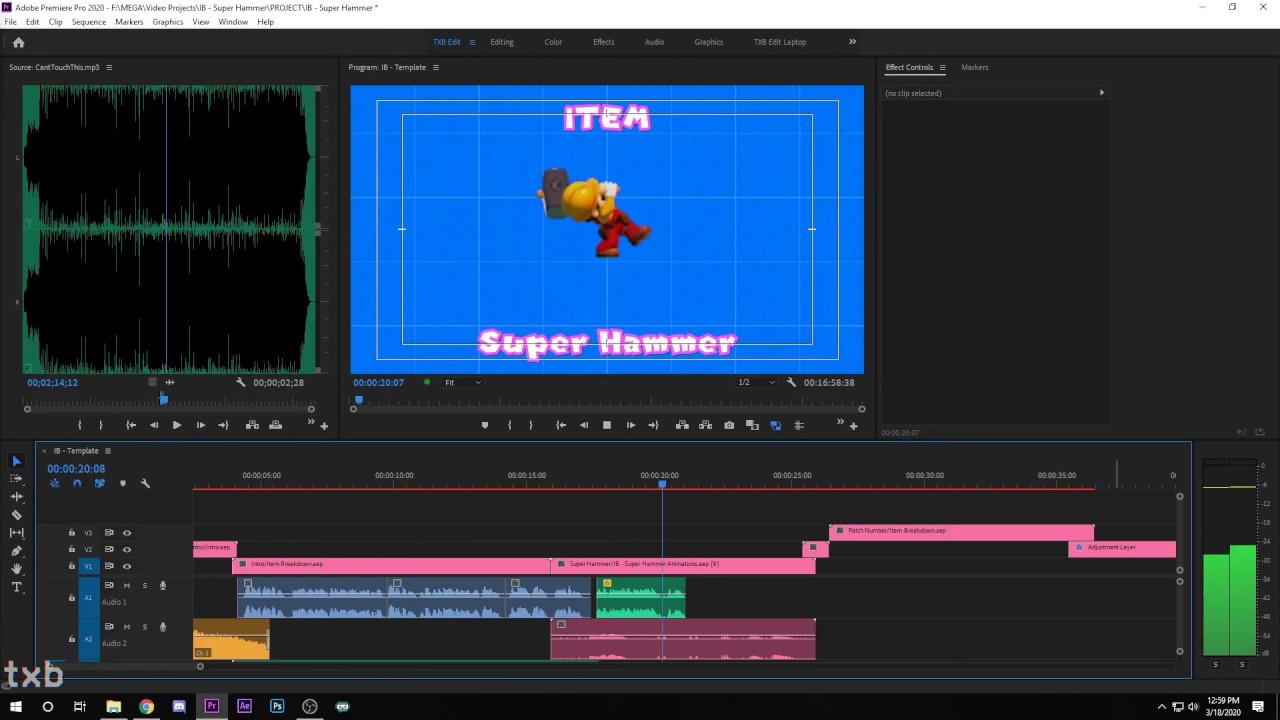Image resolution: width=1280 pixels, height=720 pixels.
Task: Open the Sequence menu
Action: click(88, 21)
